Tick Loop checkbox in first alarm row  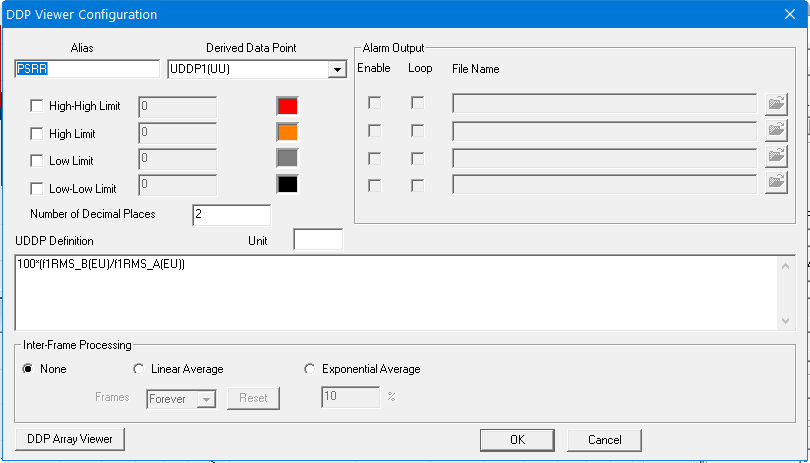417,103
